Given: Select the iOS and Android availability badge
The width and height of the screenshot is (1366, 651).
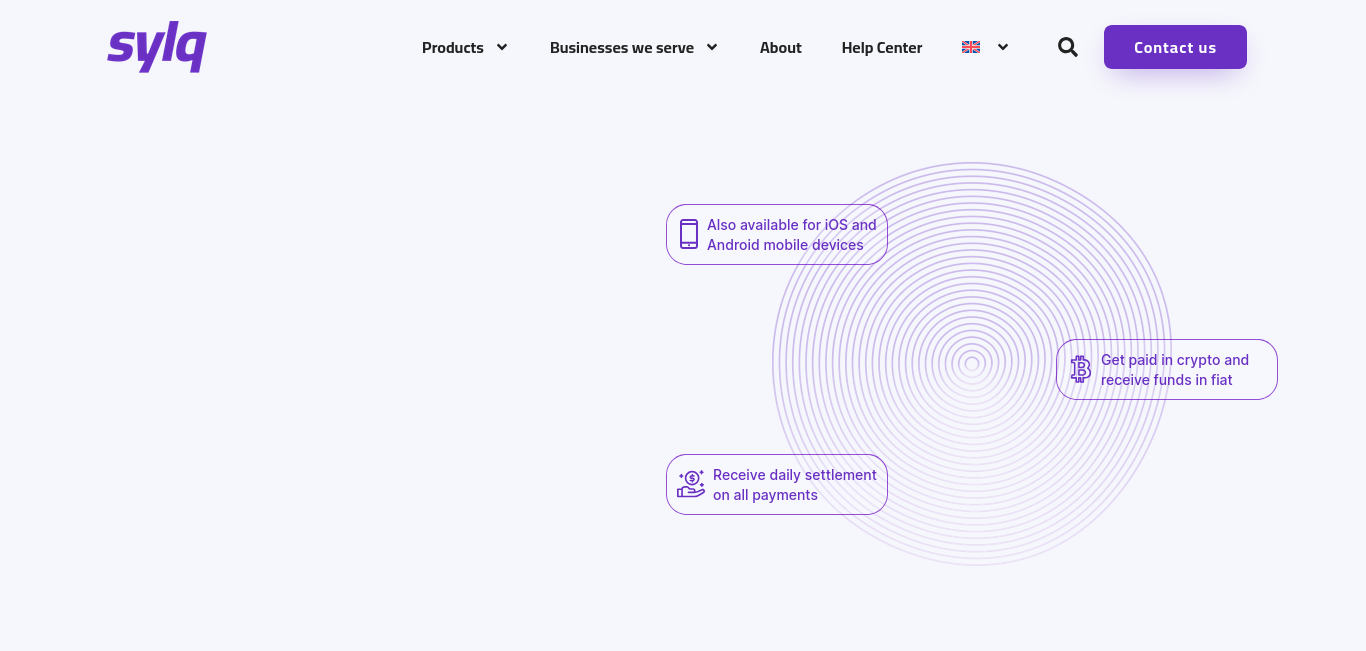Looking at the screenshot, I should tap(777, 234).
